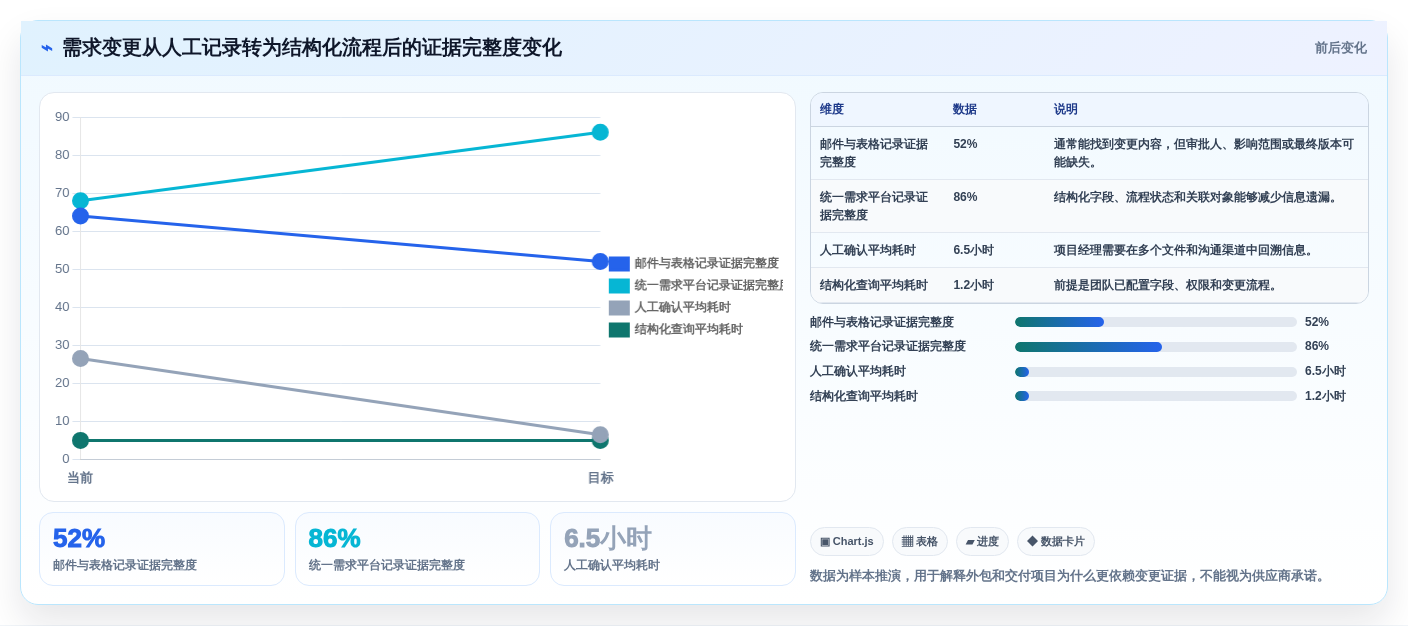Click the 6.5小时 value beside progress bar

tap(1325, 372)
